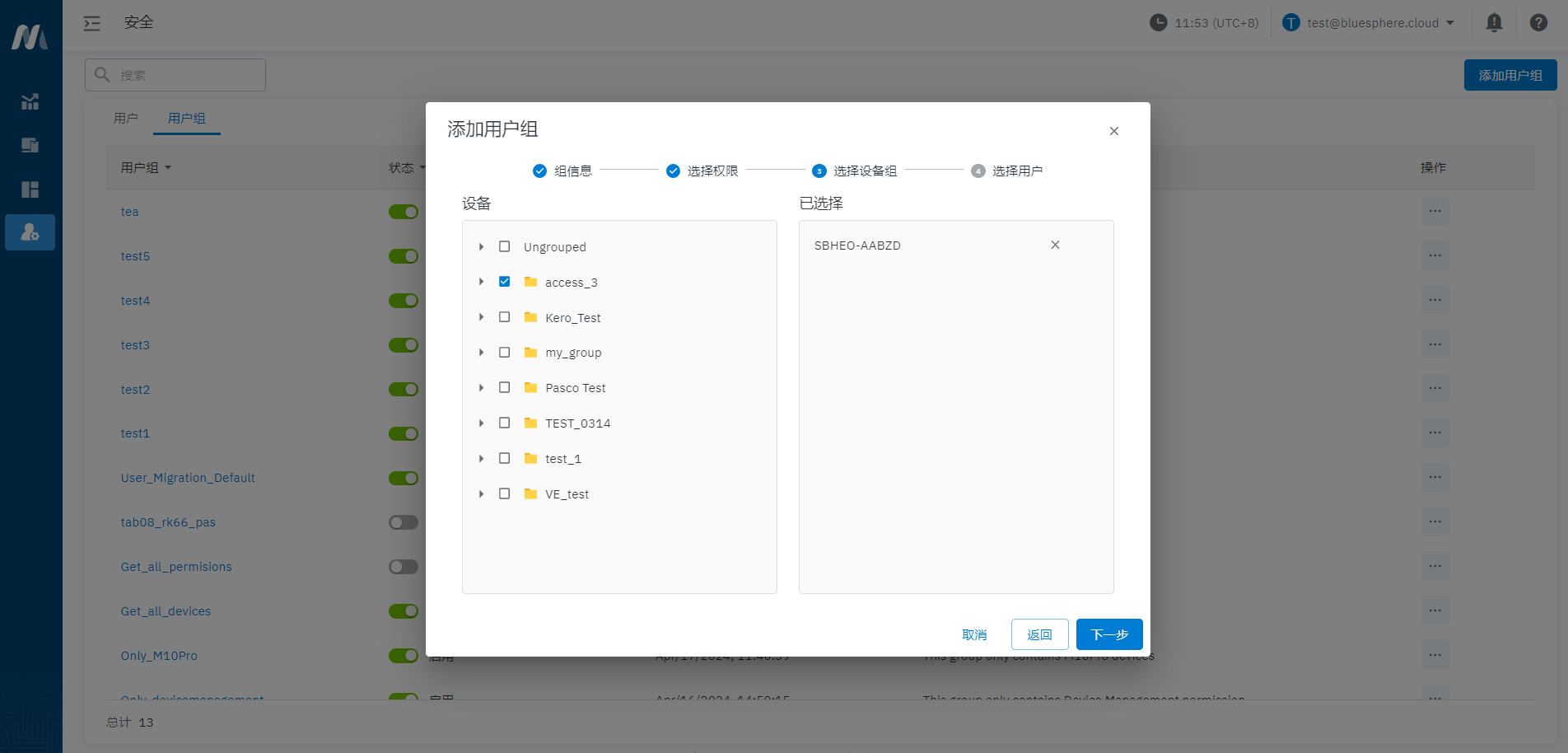Open the analytics dashboard from the sidebar
Image resolution: width=1568 pixels, height=753 pixels.
(30, 101)
